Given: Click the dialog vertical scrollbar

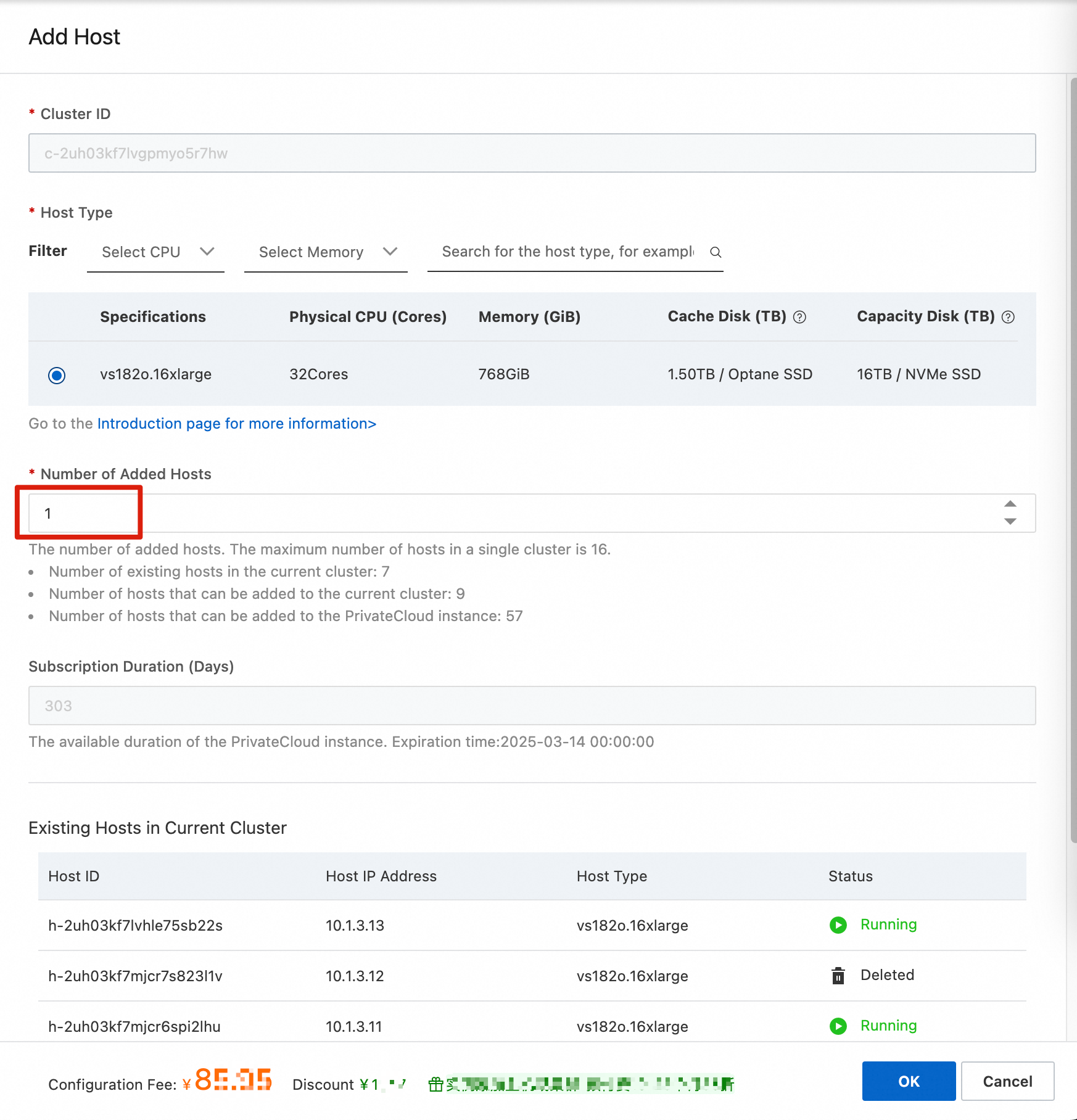Looking at the screenshot, I should coord(1073,459).
